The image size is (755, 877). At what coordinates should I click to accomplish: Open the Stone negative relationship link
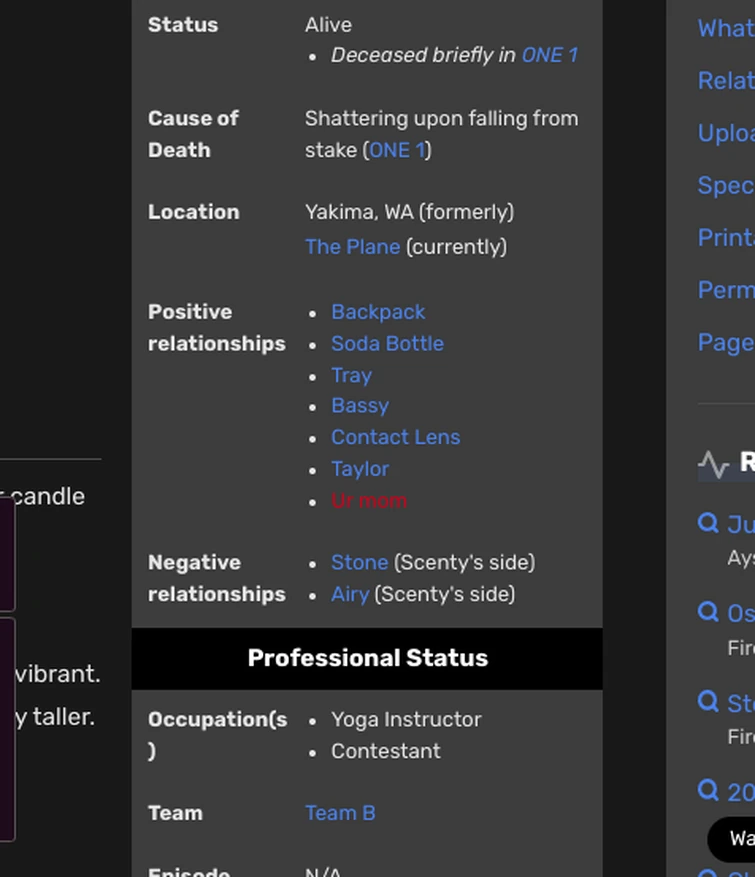click(359, 562)
